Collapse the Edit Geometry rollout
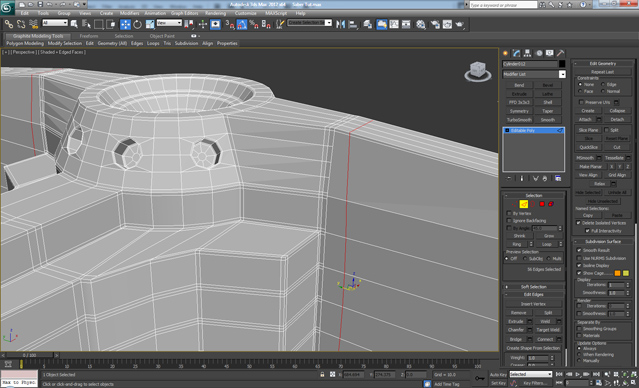639x388 pixels. pyautogui.click(x=604, y=64)
